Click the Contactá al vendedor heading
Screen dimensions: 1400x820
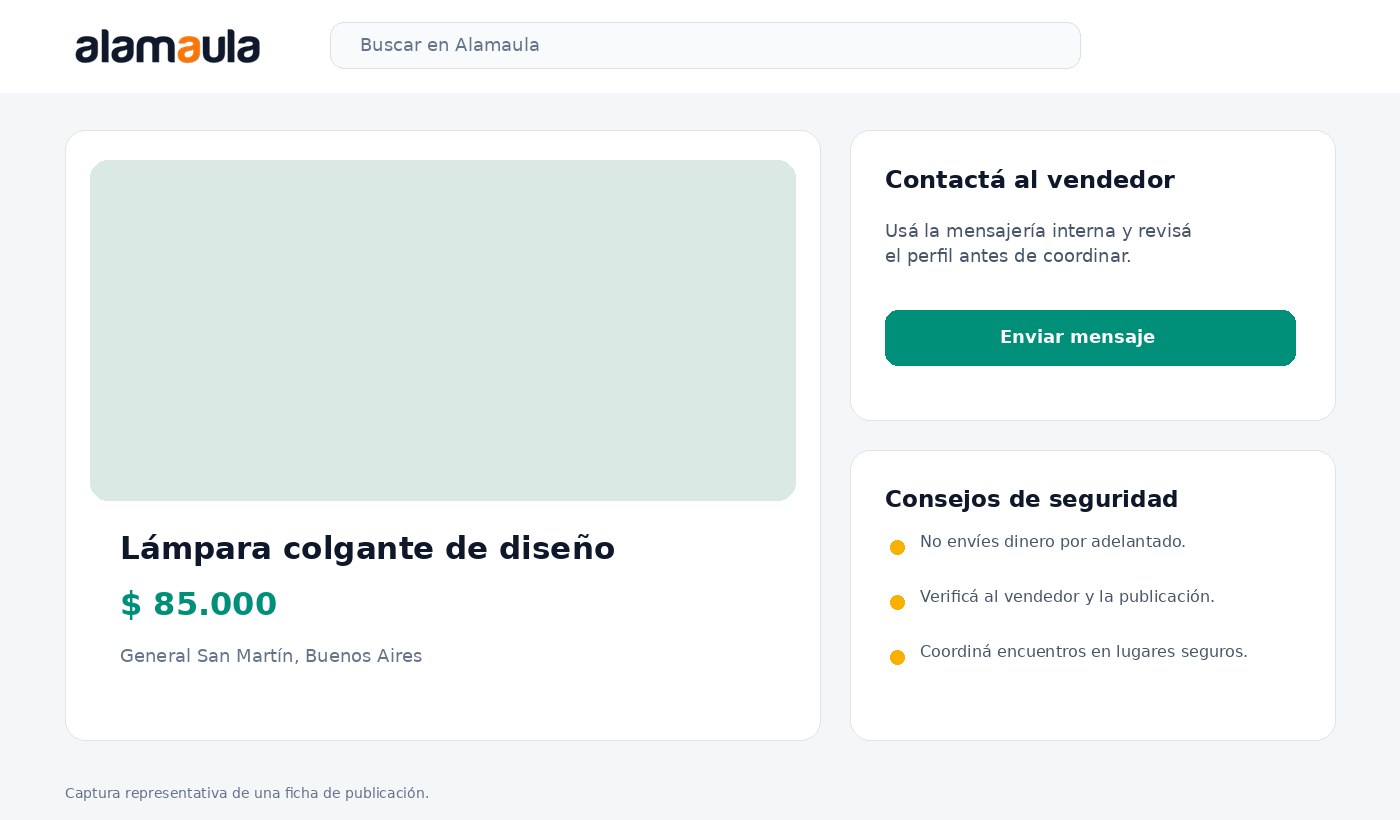1029,180
